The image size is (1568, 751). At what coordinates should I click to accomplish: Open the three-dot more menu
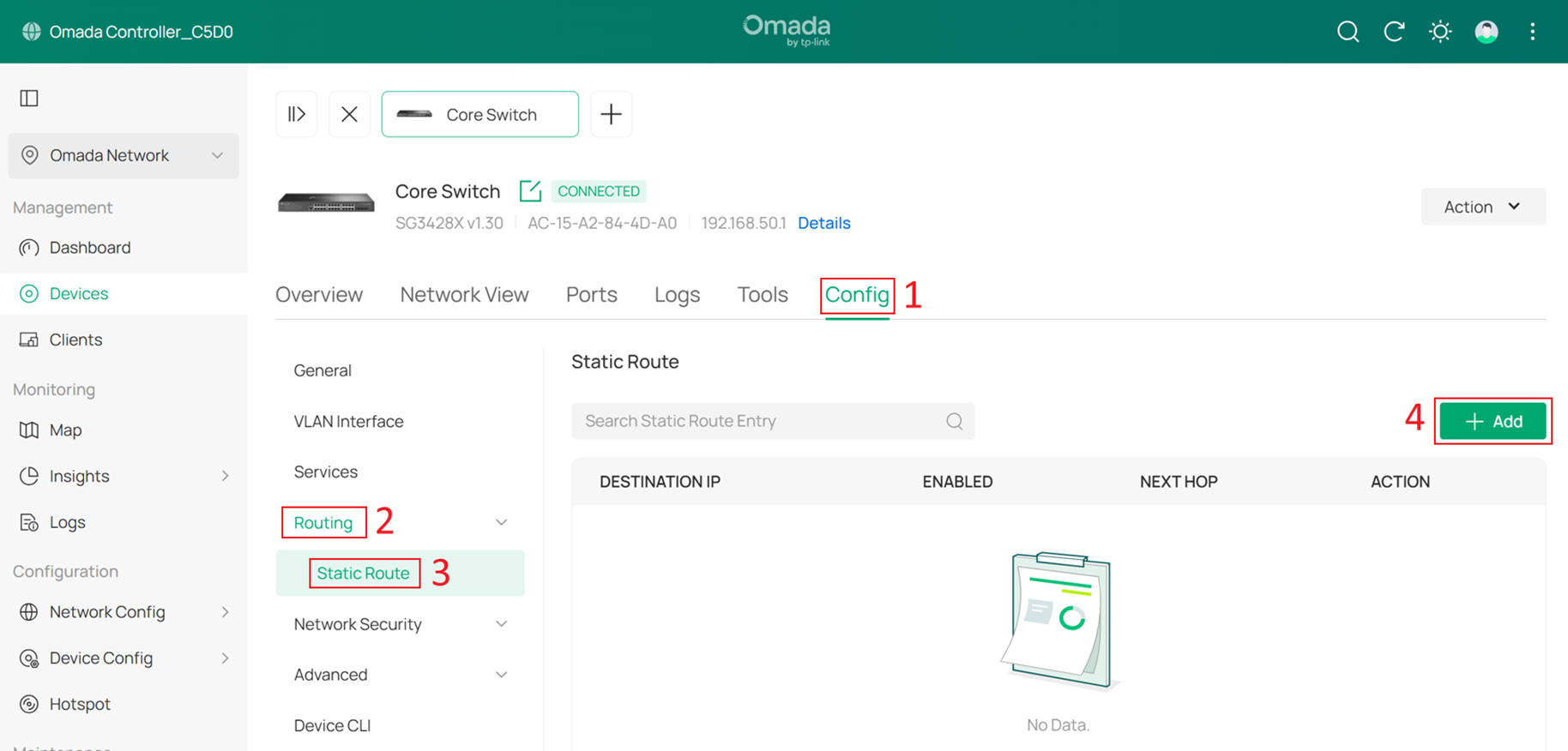pos(1533,32)
